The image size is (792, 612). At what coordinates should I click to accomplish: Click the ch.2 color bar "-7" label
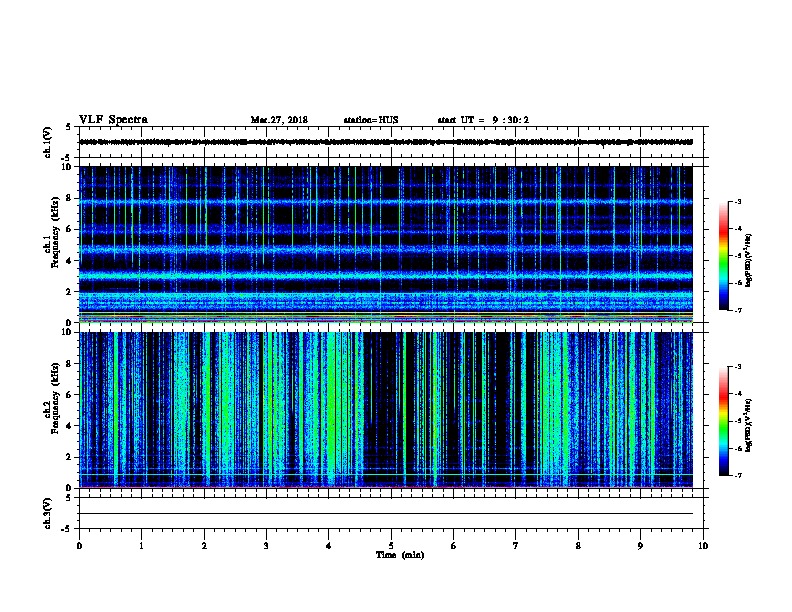pyautogui.click(x=737, y=475)
